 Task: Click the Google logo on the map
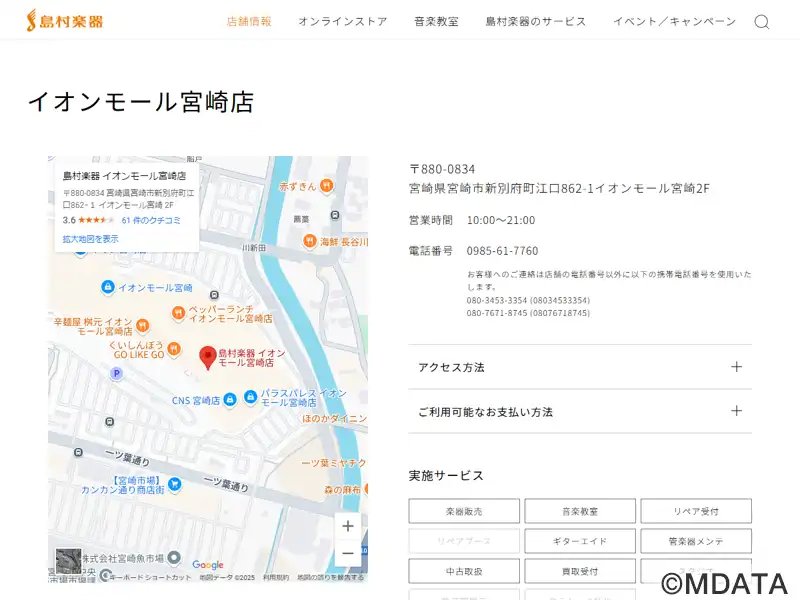pyautogui.click(x=208, y=565)
